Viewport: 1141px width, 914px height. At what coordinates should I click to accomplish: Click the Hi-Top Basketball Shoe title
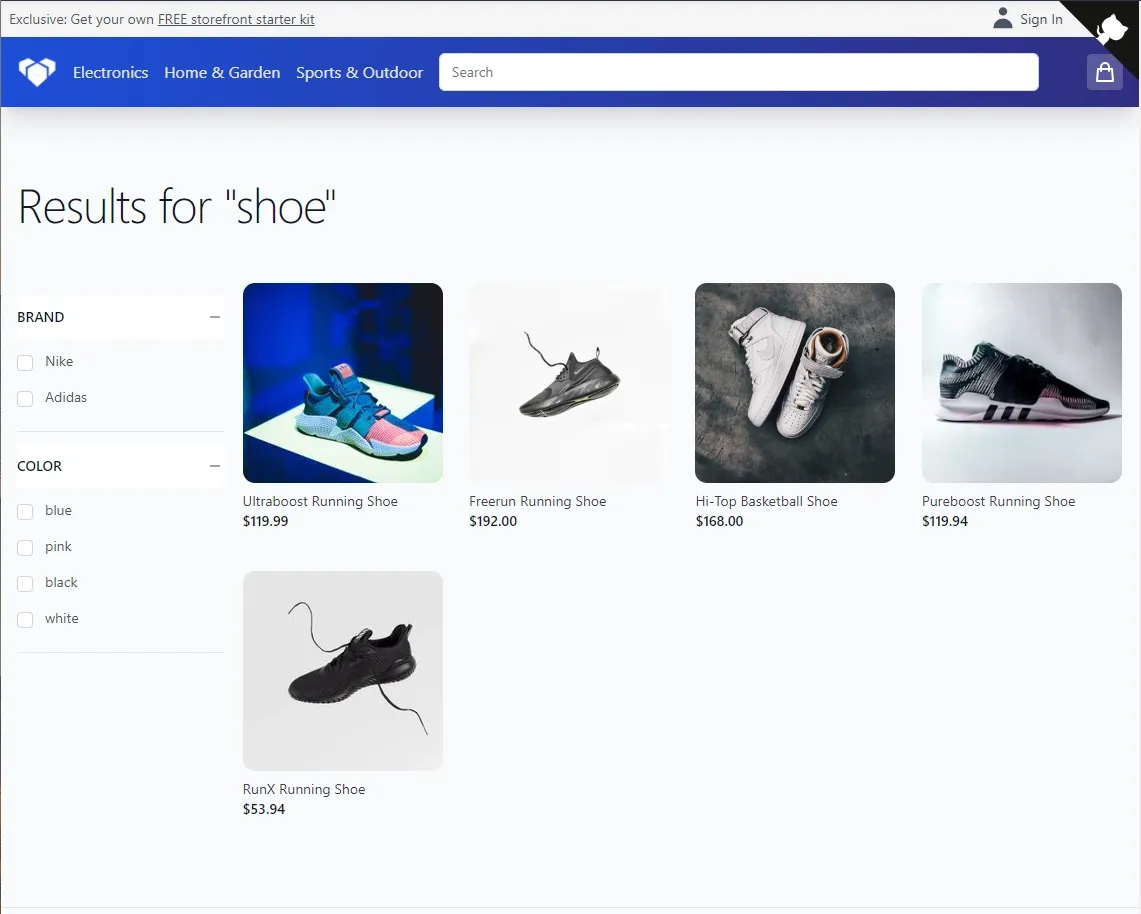[766, 501]
